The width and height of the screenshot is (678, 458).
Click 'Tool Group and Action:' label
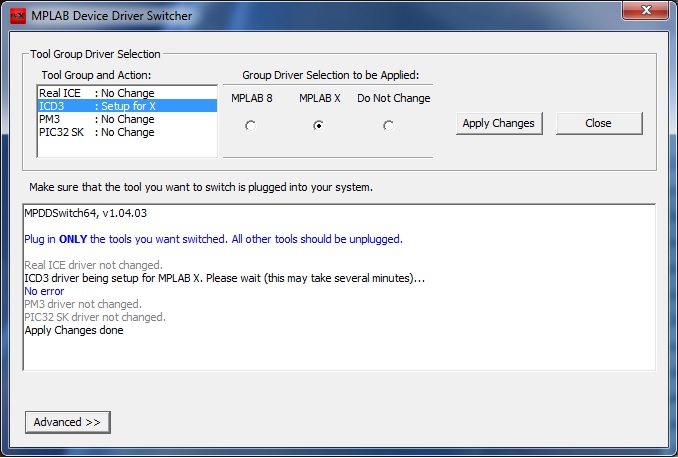(x=96, y=75)
